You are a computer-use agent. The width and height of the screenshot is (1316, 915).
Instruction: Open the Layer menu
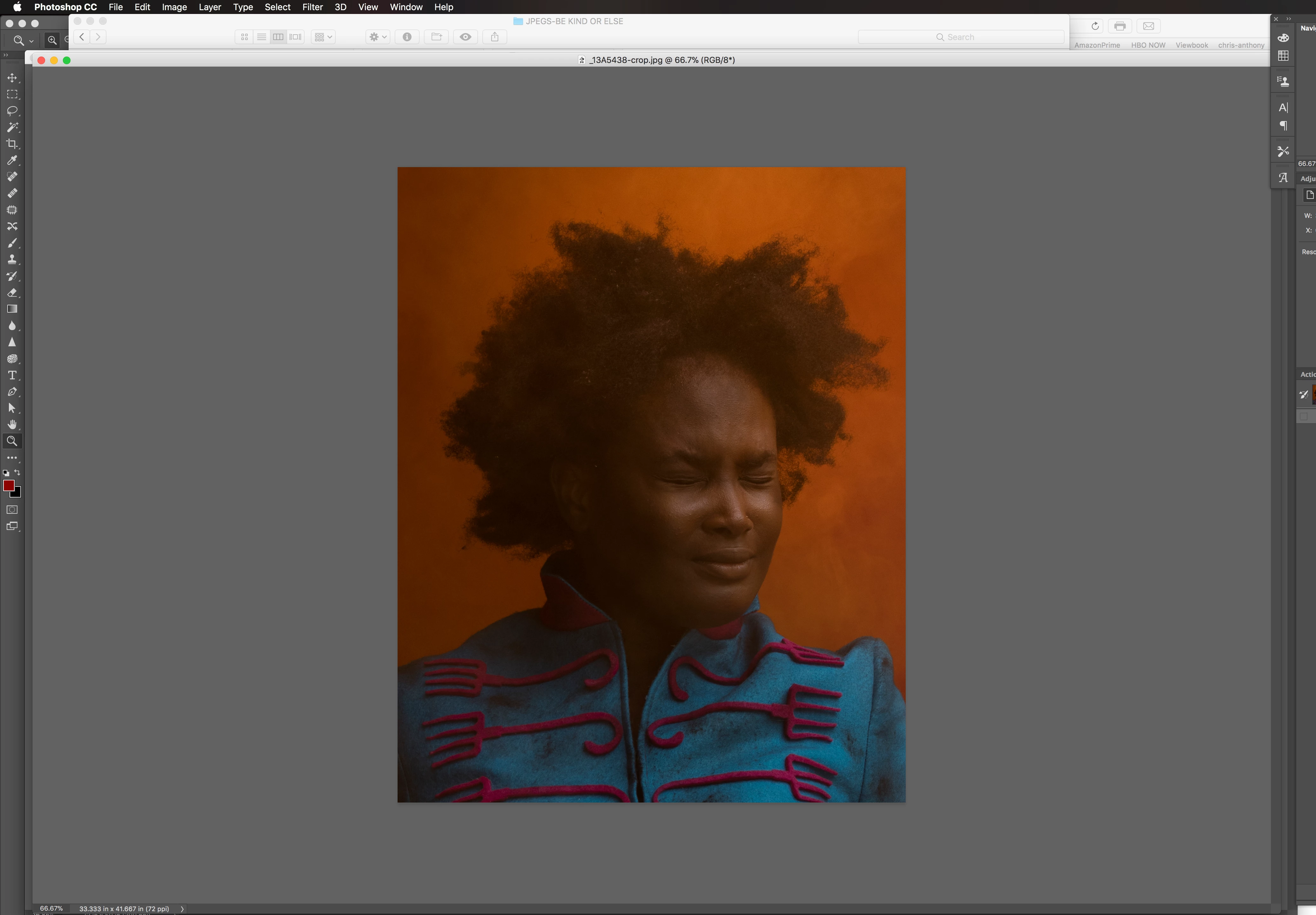coord(210,7)
